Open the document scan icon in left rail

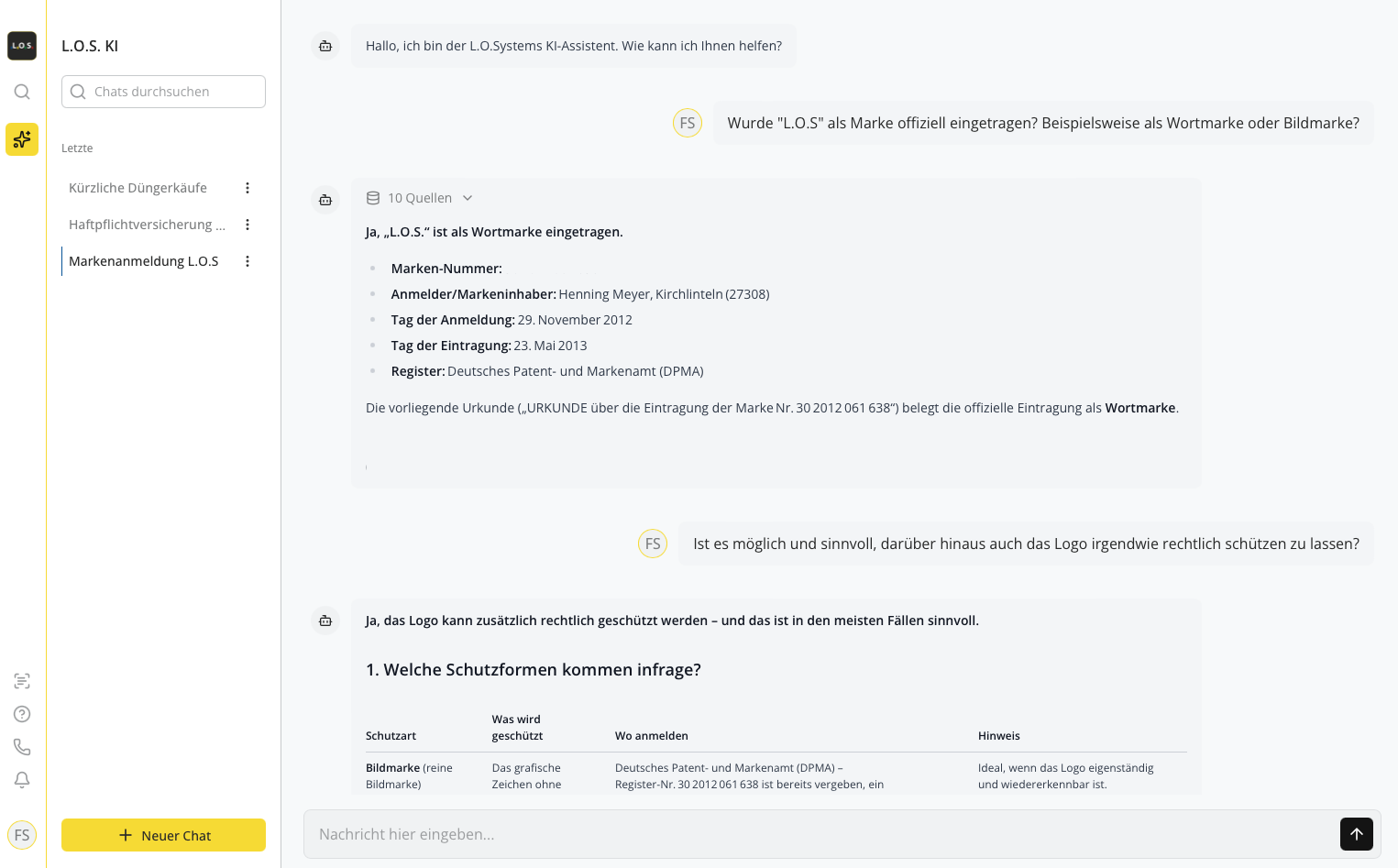coord(22,681)
